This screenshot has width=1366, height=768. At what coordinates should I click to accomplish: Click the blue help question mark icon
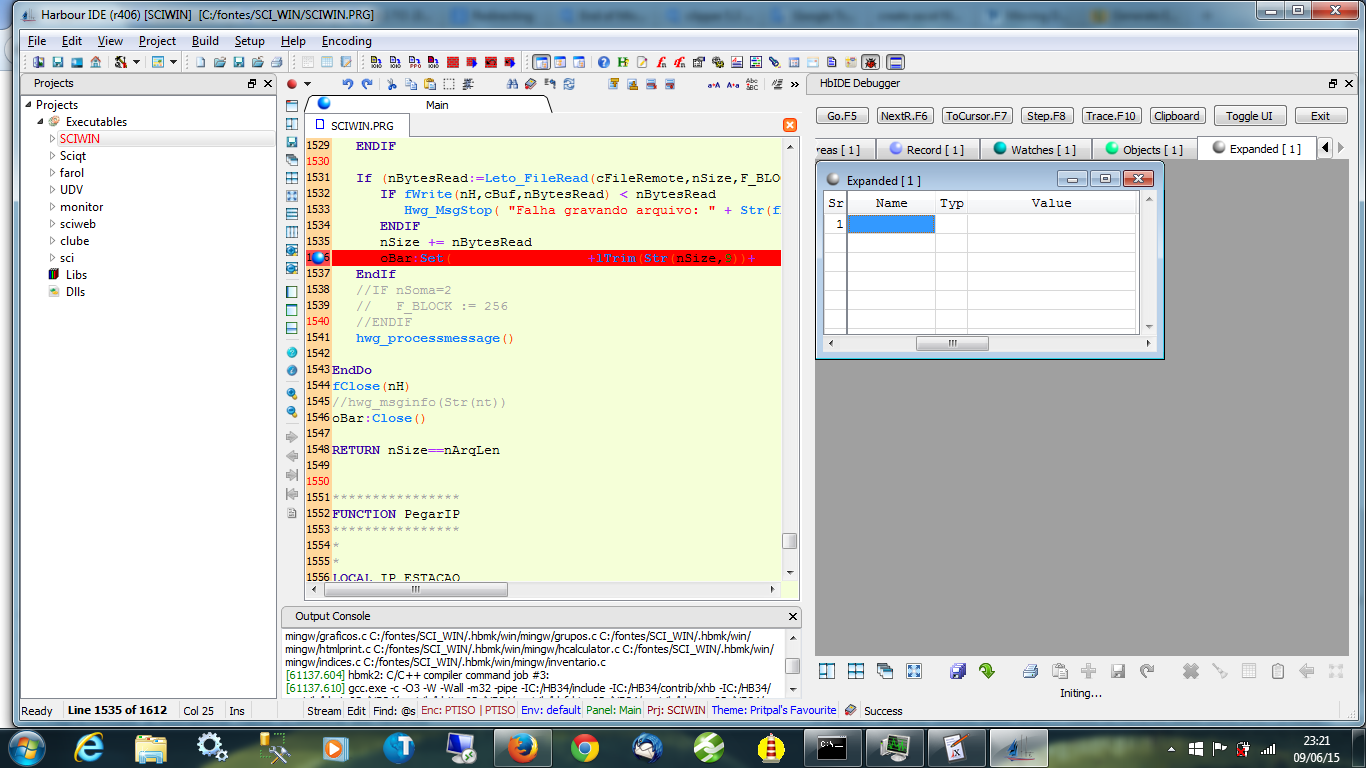(x=604, y=62)
